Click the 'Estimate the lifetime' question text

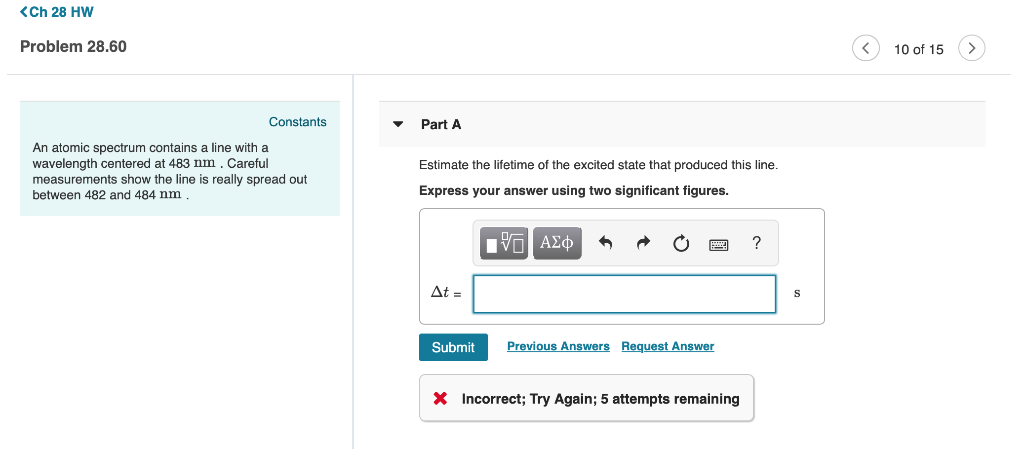(x=598, y=165)
